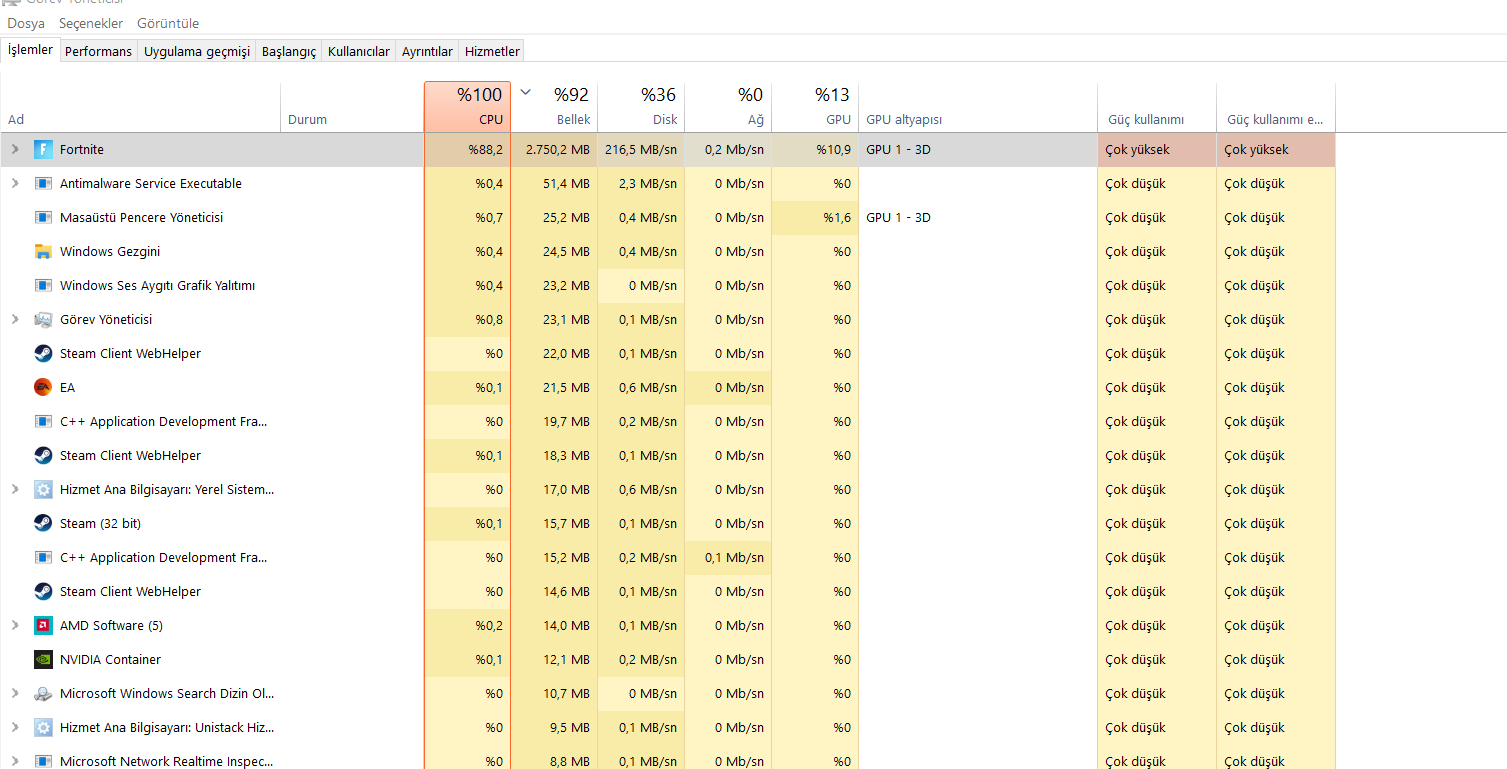Click Fortnite's disk value 216,5 MB/sn
This screenshot has height=769, width=1507.
[641, 150]
